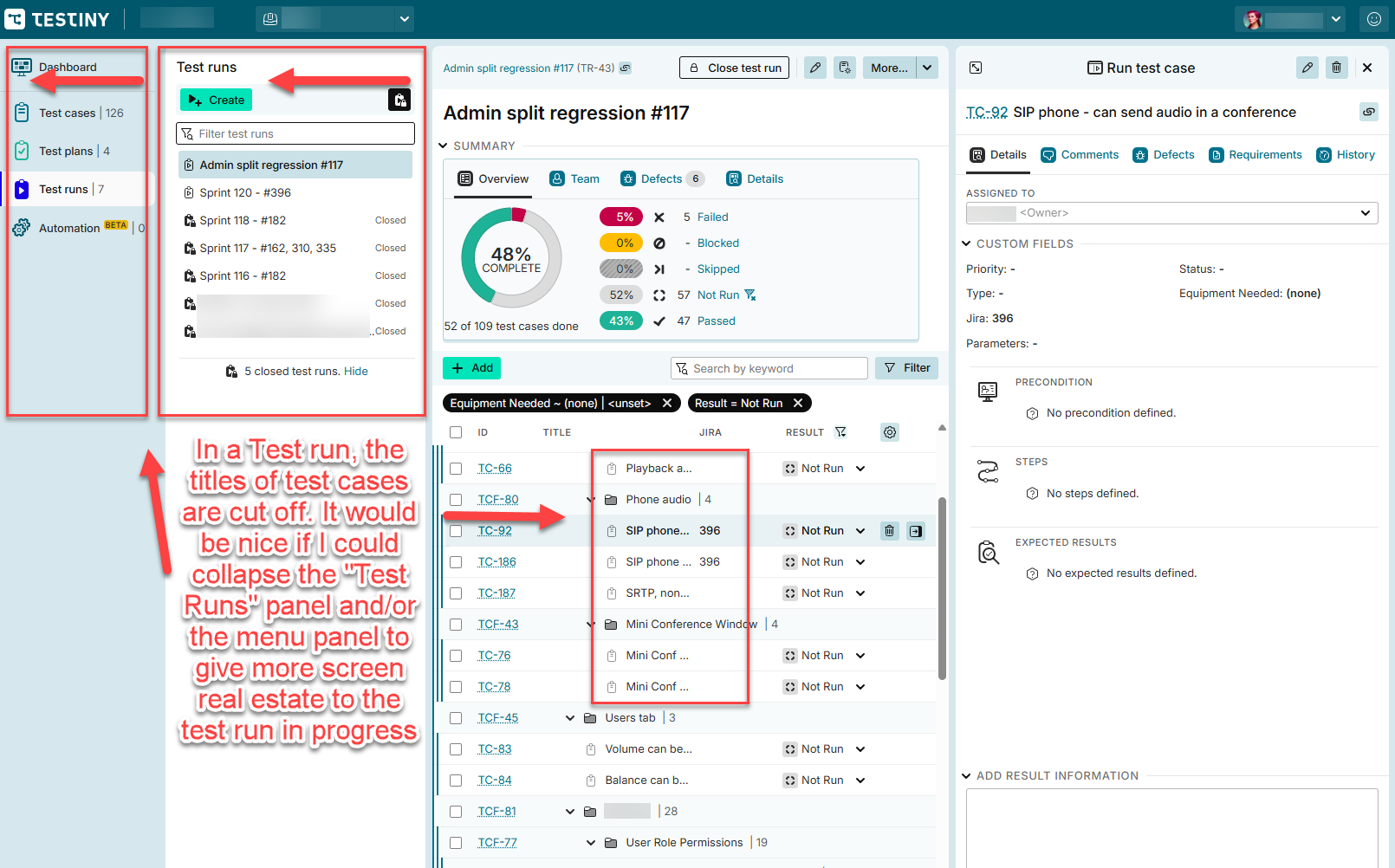Open the feedback smiley icon
The image size is (1395, 868).
(x=1374, y=19)
